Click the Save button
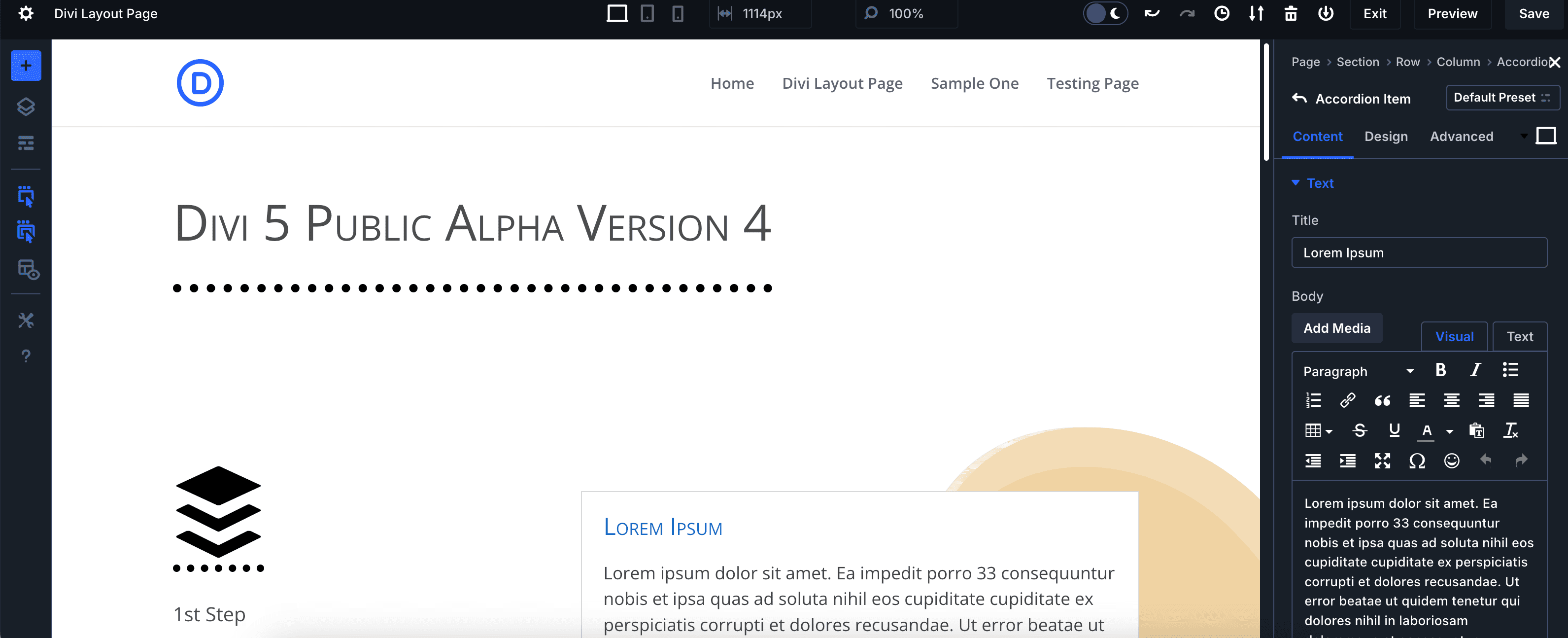Screen dimensions: 1568x638 click(1534, 13)
